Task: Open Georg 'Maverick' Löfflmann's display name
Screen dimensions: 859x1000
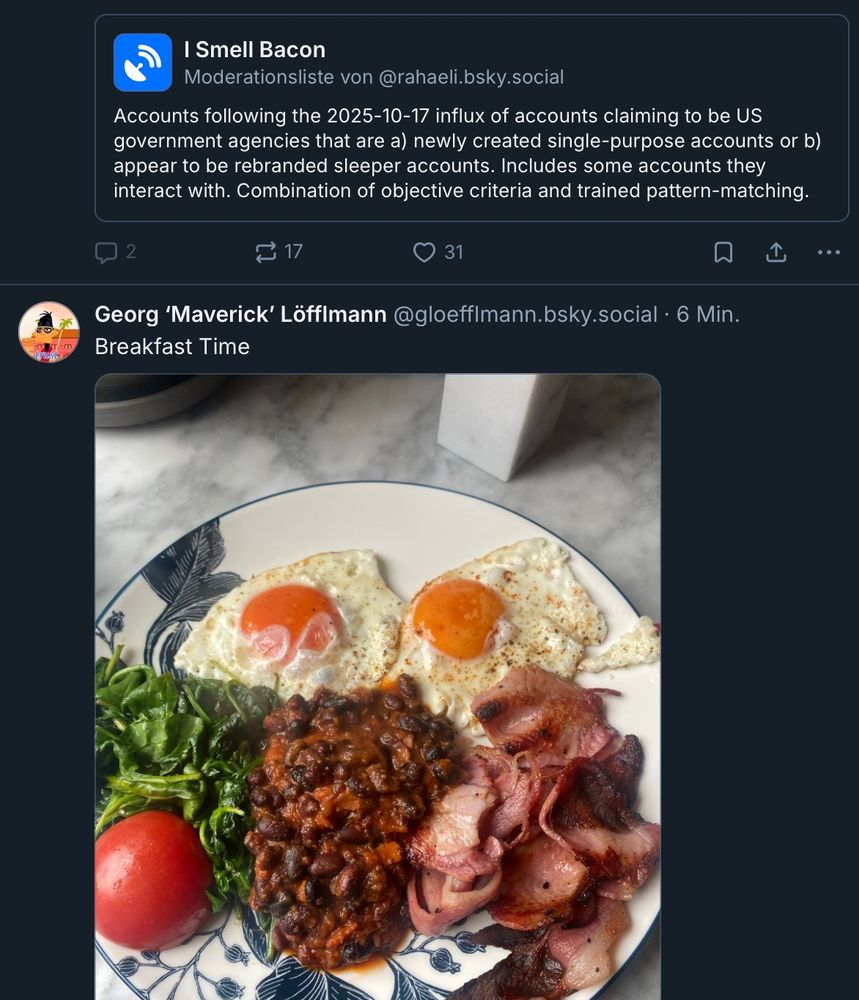Action: (x=240, y=315)
